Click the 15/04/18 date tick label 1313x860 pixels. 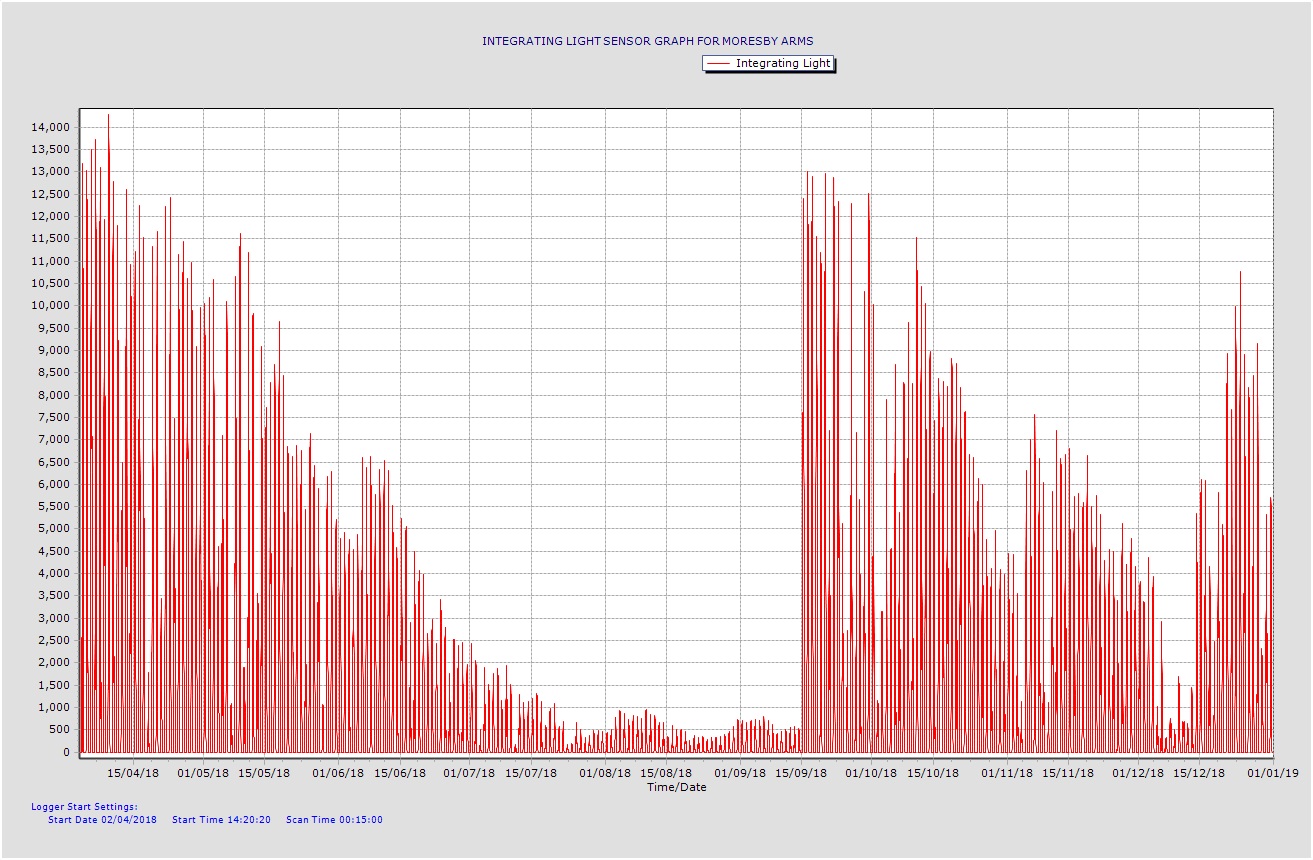[x=133, y=773]
